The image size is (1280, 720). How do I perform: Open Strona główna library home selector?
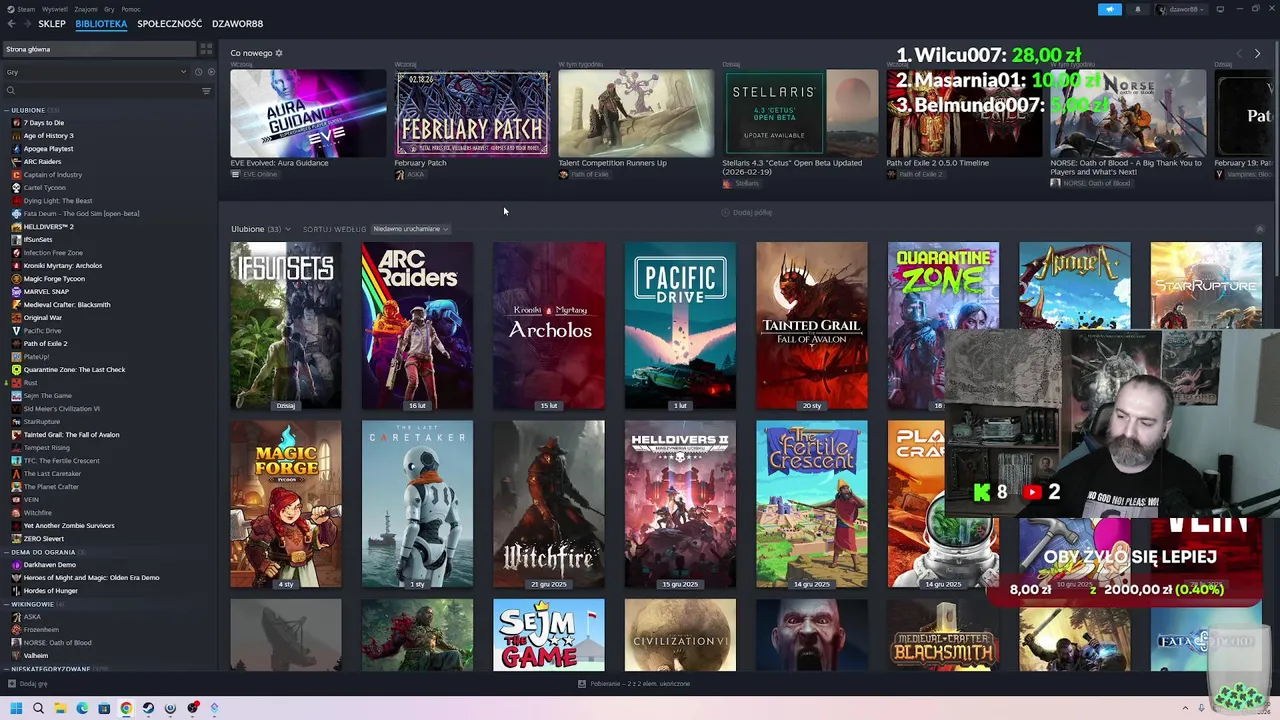(x=98, y=49)
